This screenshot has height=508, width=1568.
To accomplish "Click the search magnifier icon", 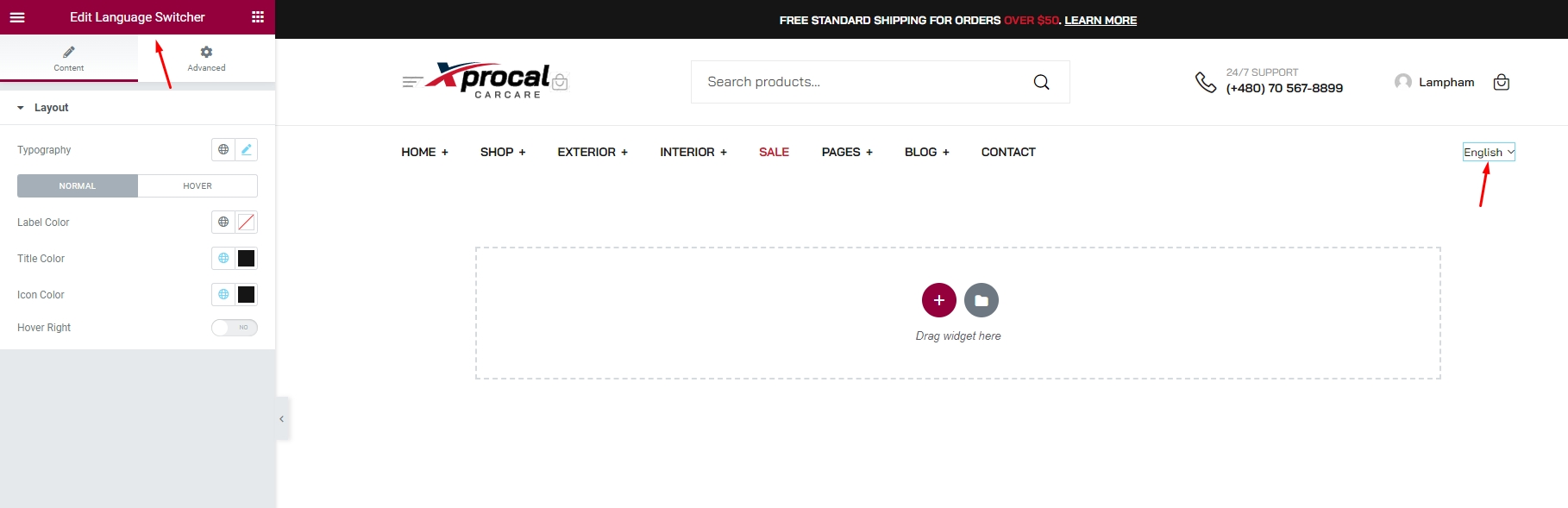I will pos(1041,82).
